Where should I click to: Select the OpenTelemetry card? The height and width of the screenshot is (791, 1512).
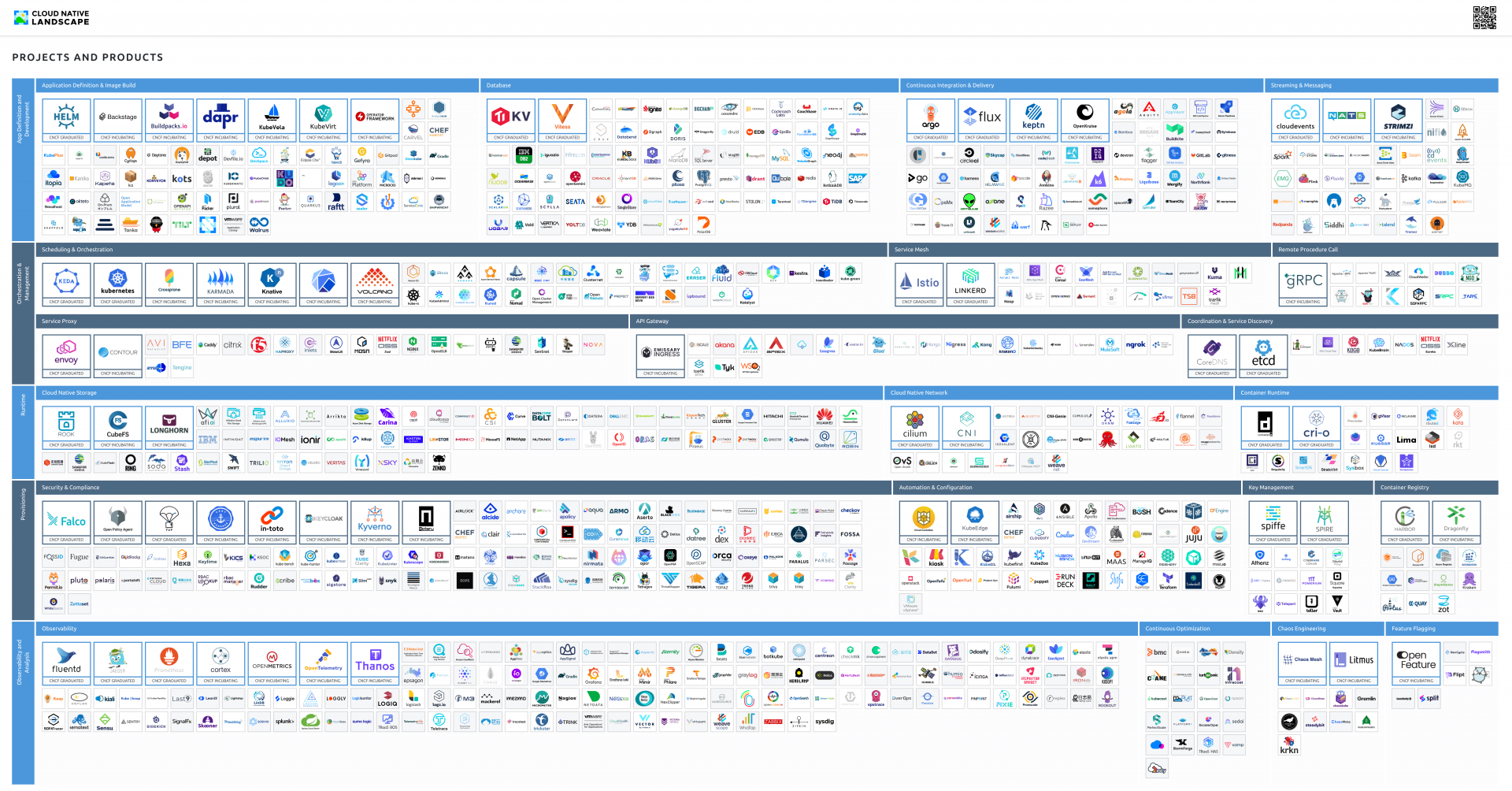[x=323, y=663]
